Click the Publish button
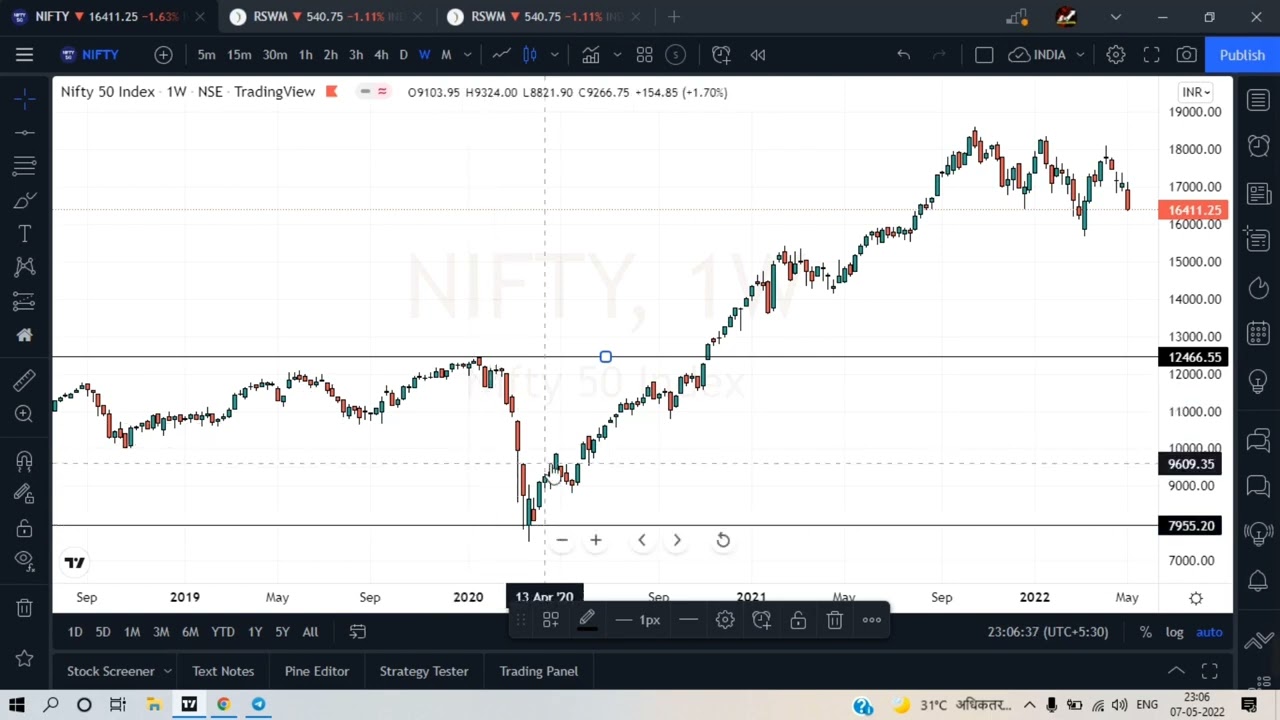Viewport: 1280px width, 720px height. (x=1242, y=55)
